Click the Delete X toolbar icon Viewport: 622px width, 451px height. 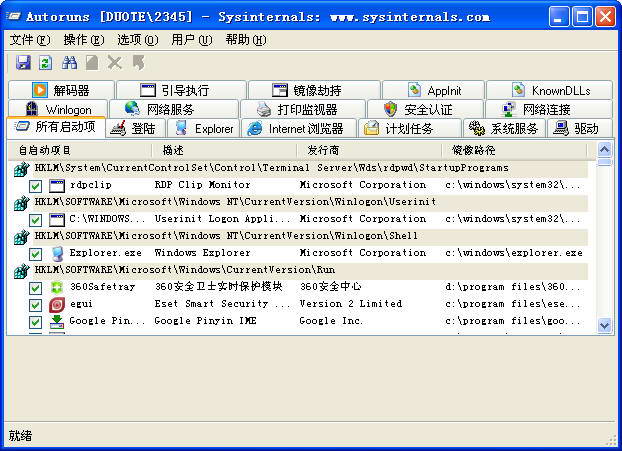pyautogui.click(x=115, y=63)
